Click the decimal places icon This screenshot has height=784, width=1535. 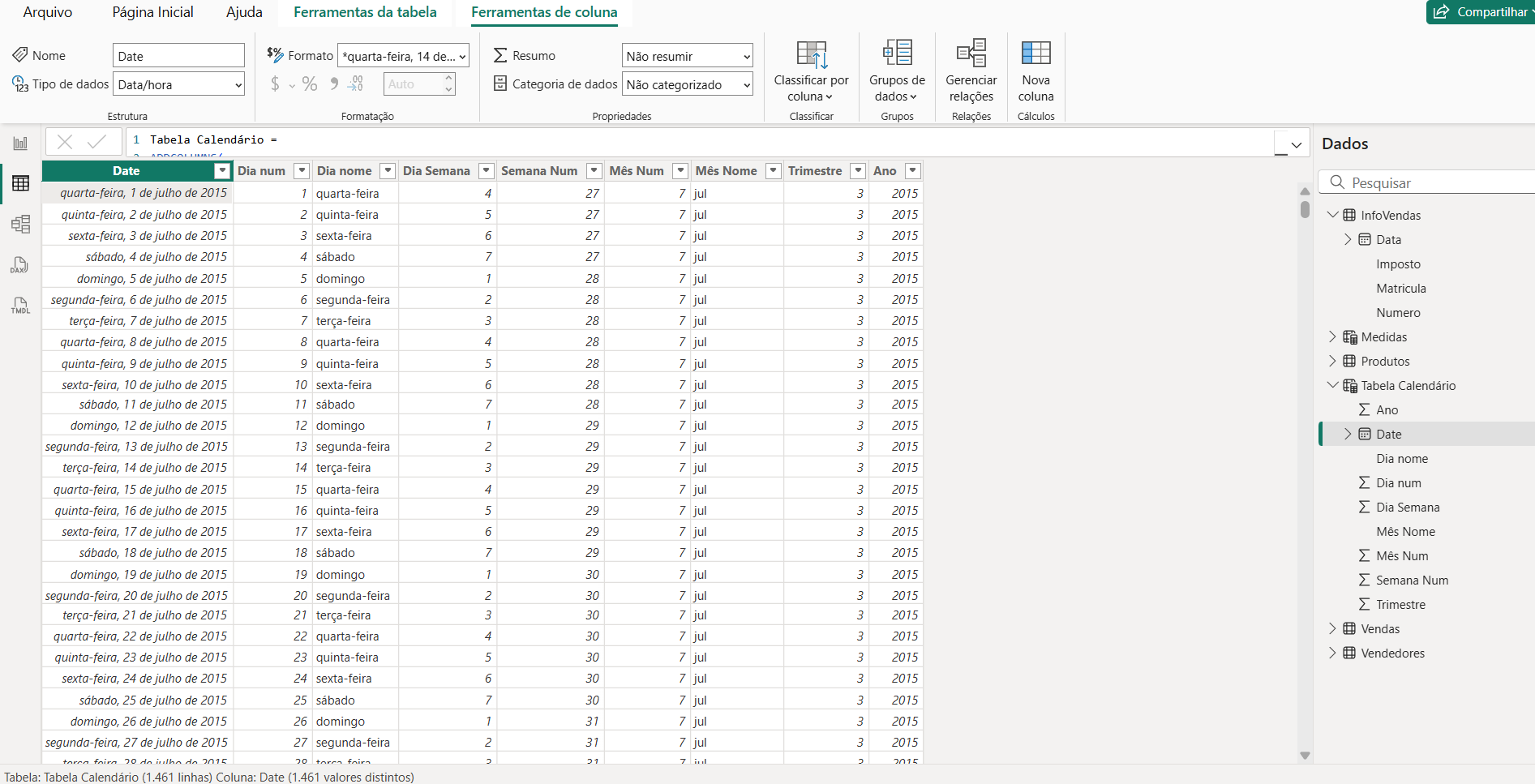click(356, 84)
